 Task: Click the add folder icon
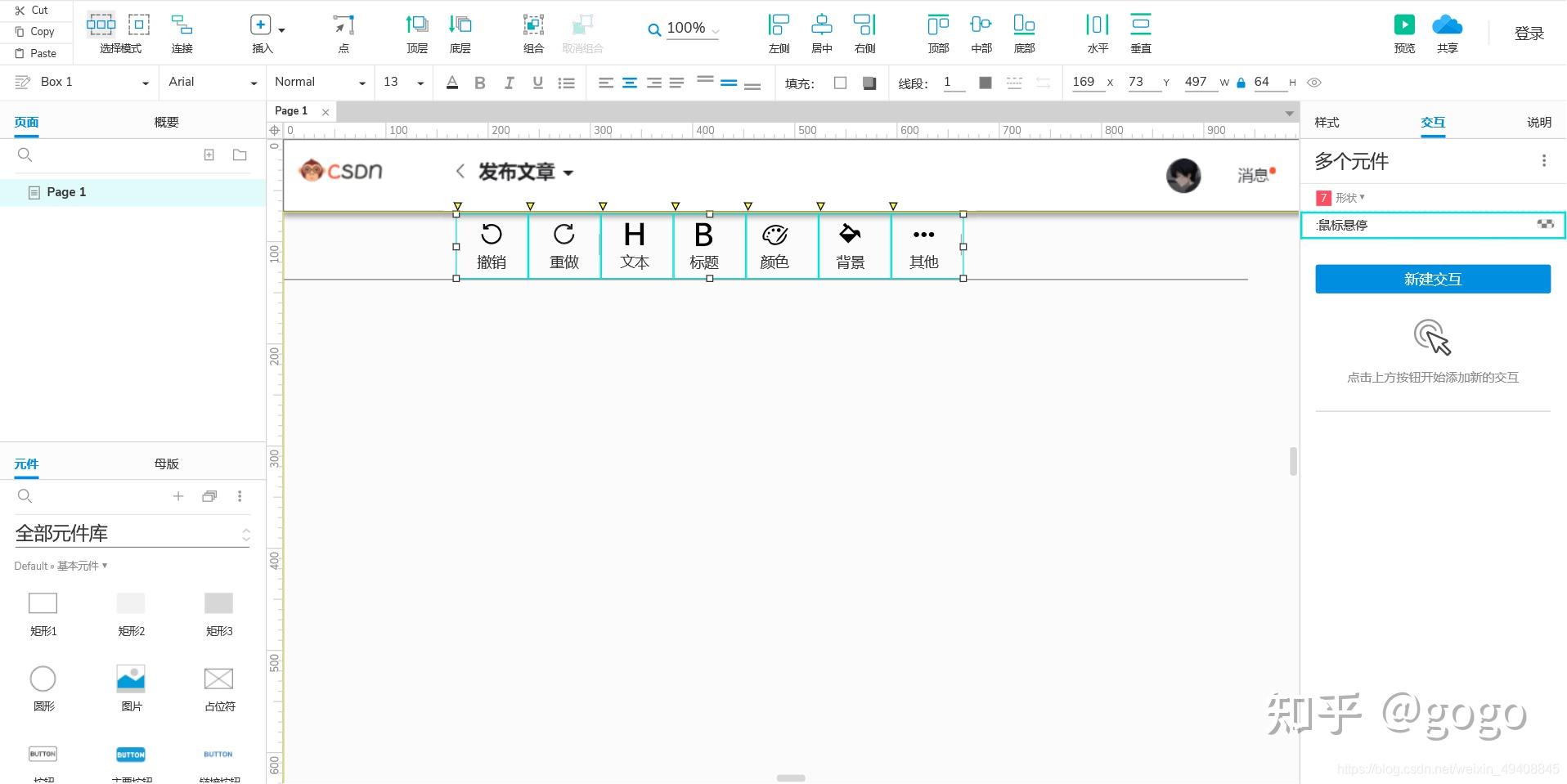tap(240, 155)
